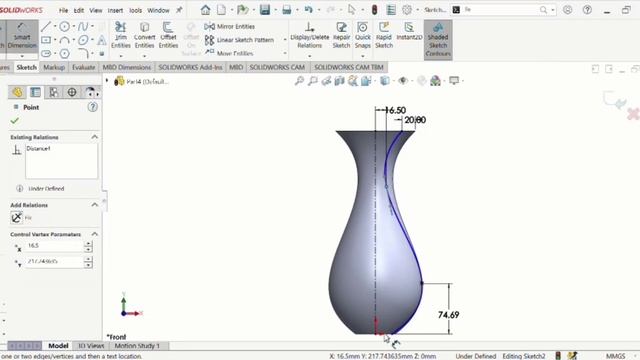Open the FeatureManager design tree tab

click(x=17, y=92)
